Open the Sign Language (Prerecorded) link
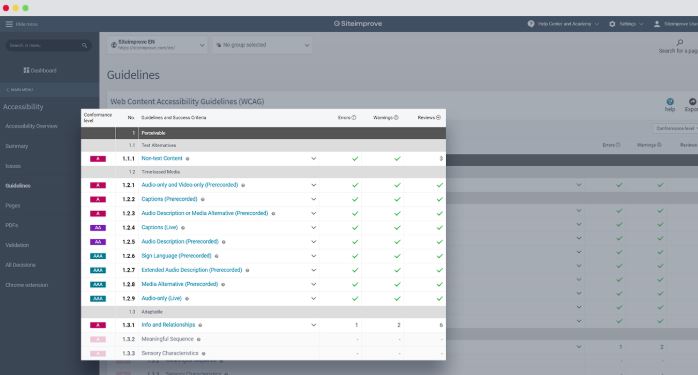This screenshot has width=698, height=375. (176, 256)
